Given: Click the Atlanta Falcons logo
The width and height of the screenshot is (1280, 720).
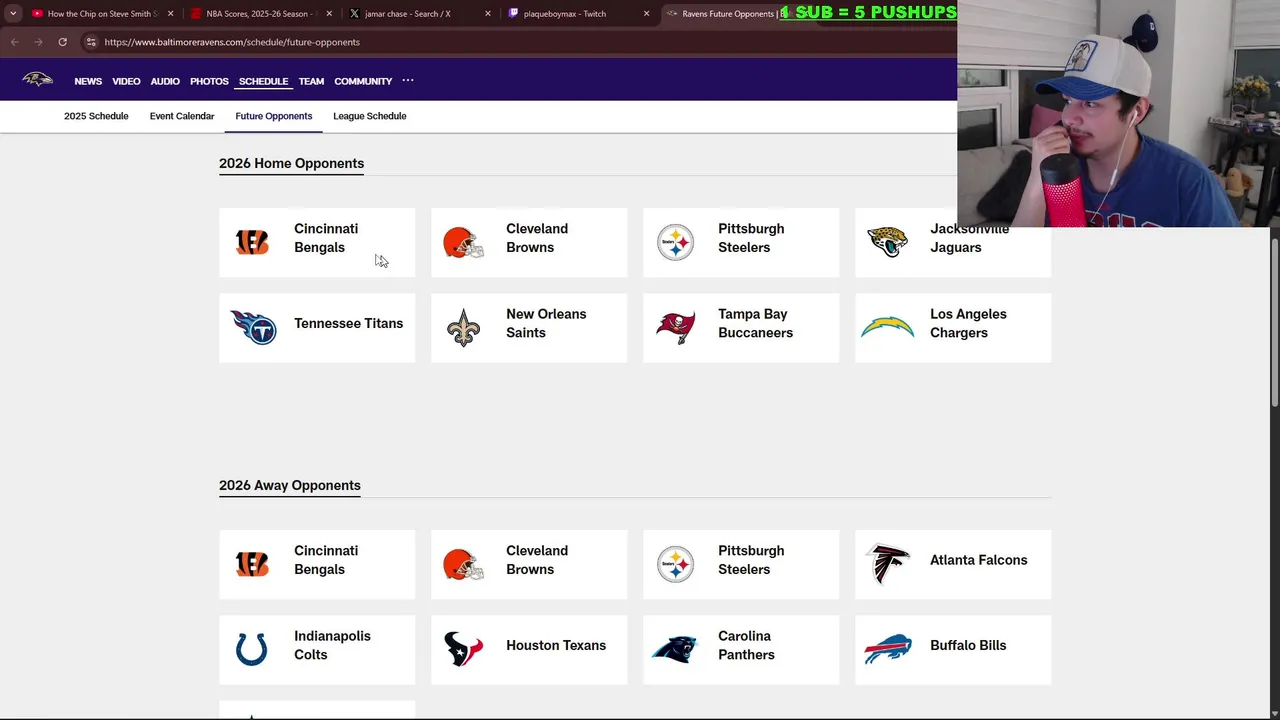Looking at the screenshot, I should 887,564.
